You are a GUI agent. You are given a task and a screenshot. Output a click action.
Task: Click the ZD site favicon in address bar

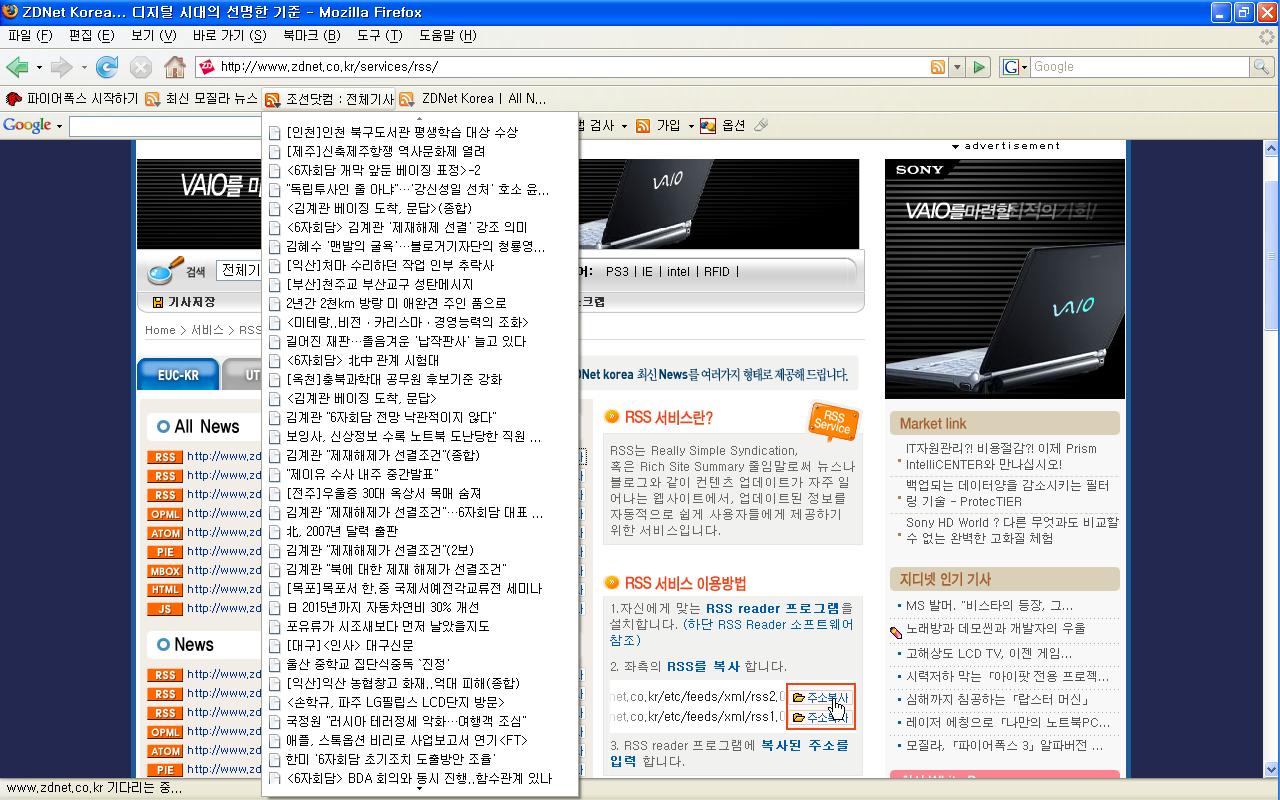[207, 67]
